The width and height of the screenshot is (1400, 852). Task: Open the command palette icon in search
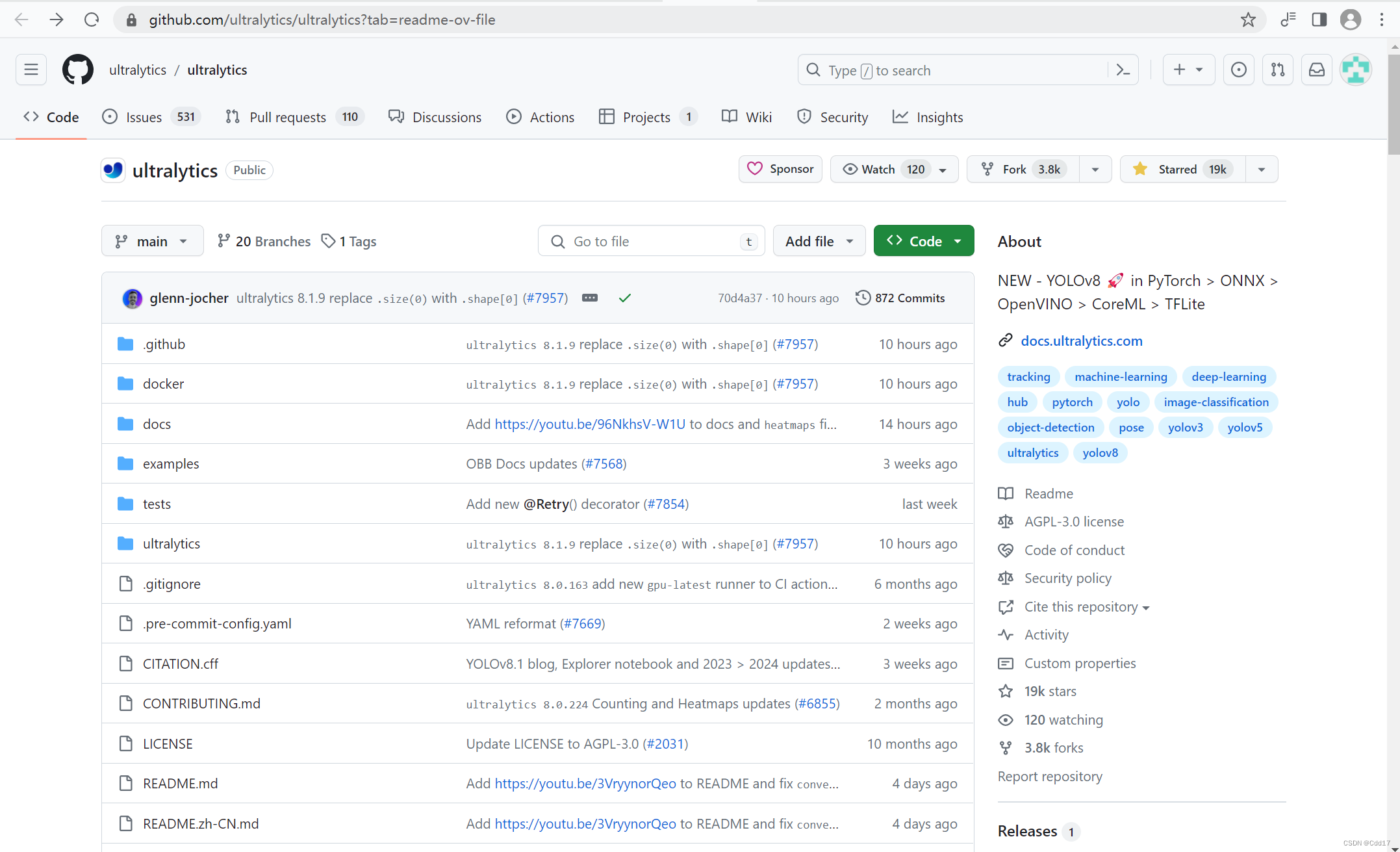[x=1123, y=70]
